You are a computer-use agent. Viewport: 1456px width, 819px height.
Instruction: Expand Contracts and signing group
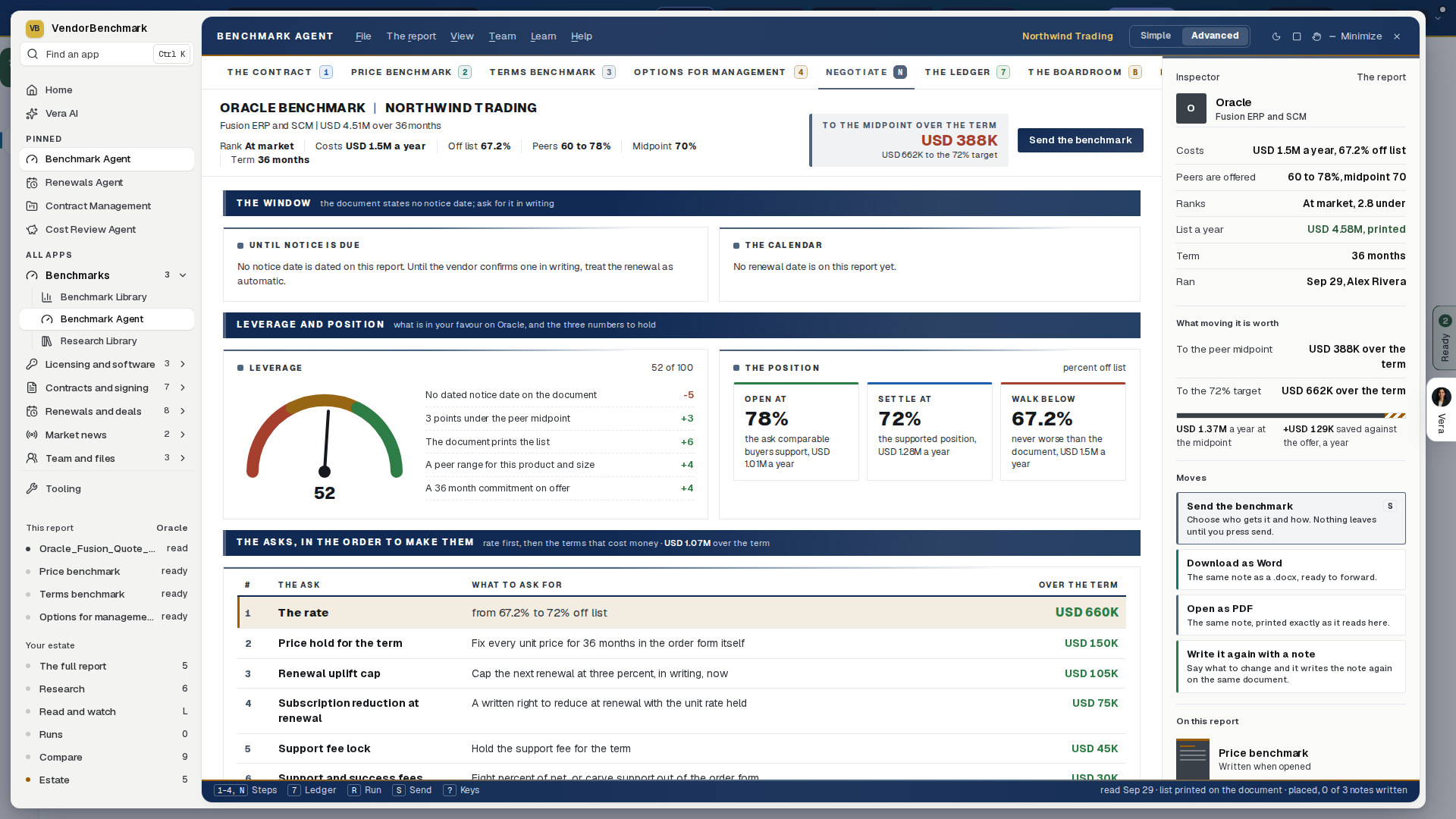[x=183, y=388]
